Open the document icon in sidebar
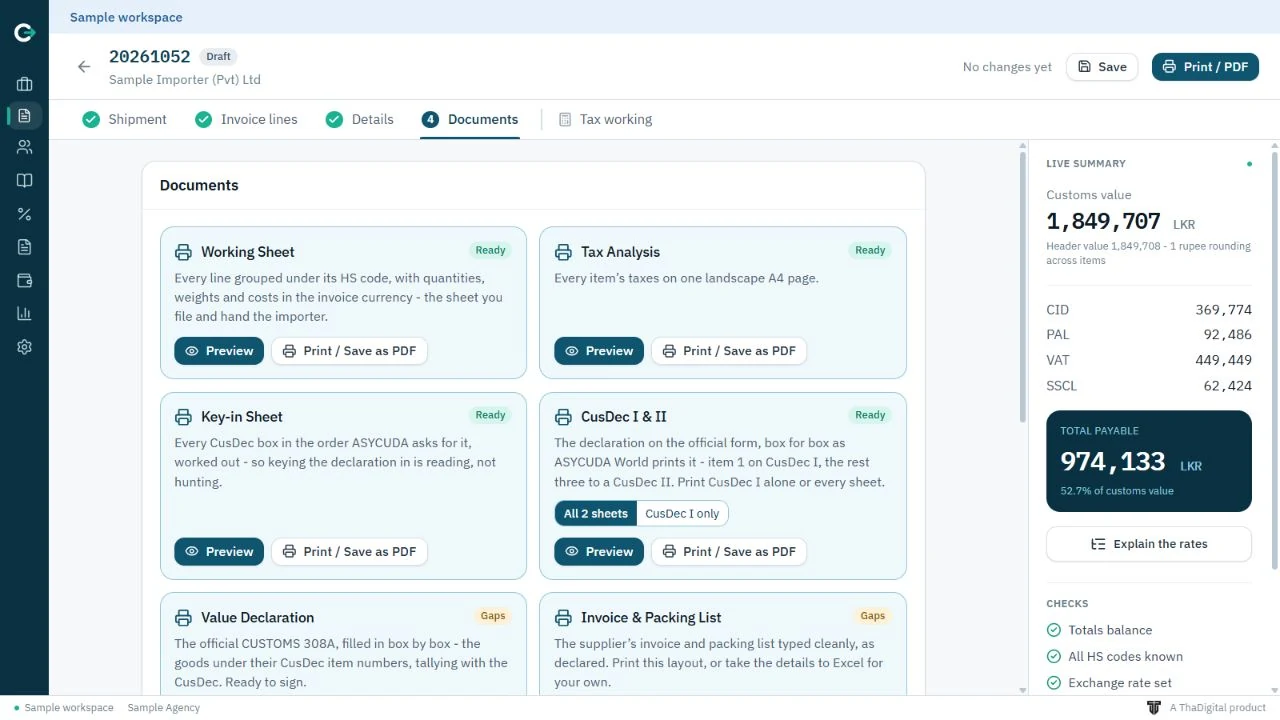 (24, 115)
